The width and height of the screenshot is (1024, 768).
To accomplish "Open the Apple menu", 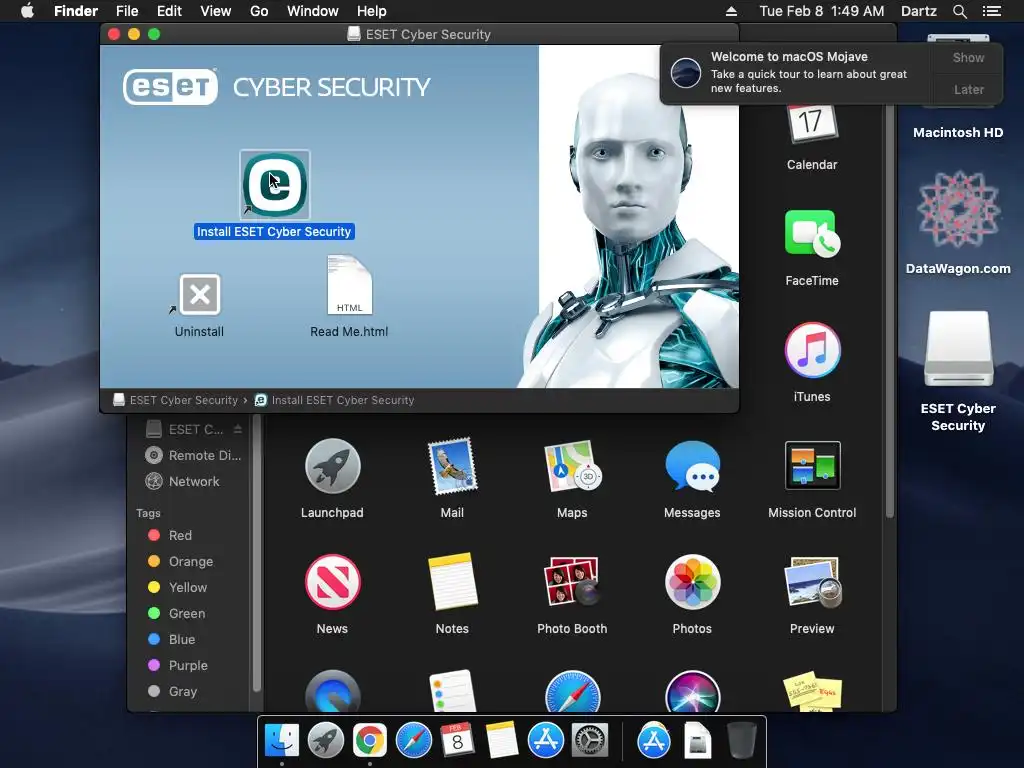I will pyautogui.click(x=27, y=11).
